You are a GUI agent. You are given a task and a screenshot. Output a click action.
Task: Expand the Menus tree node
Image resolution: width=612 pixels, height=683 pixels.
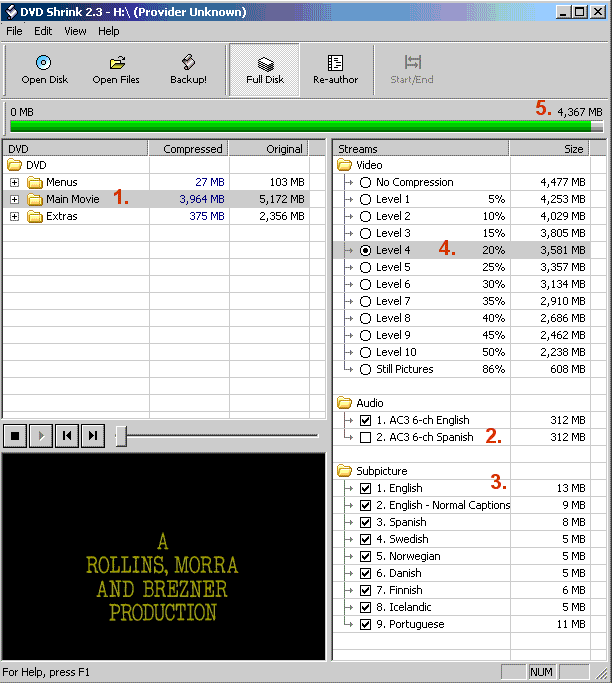point(14,182)
